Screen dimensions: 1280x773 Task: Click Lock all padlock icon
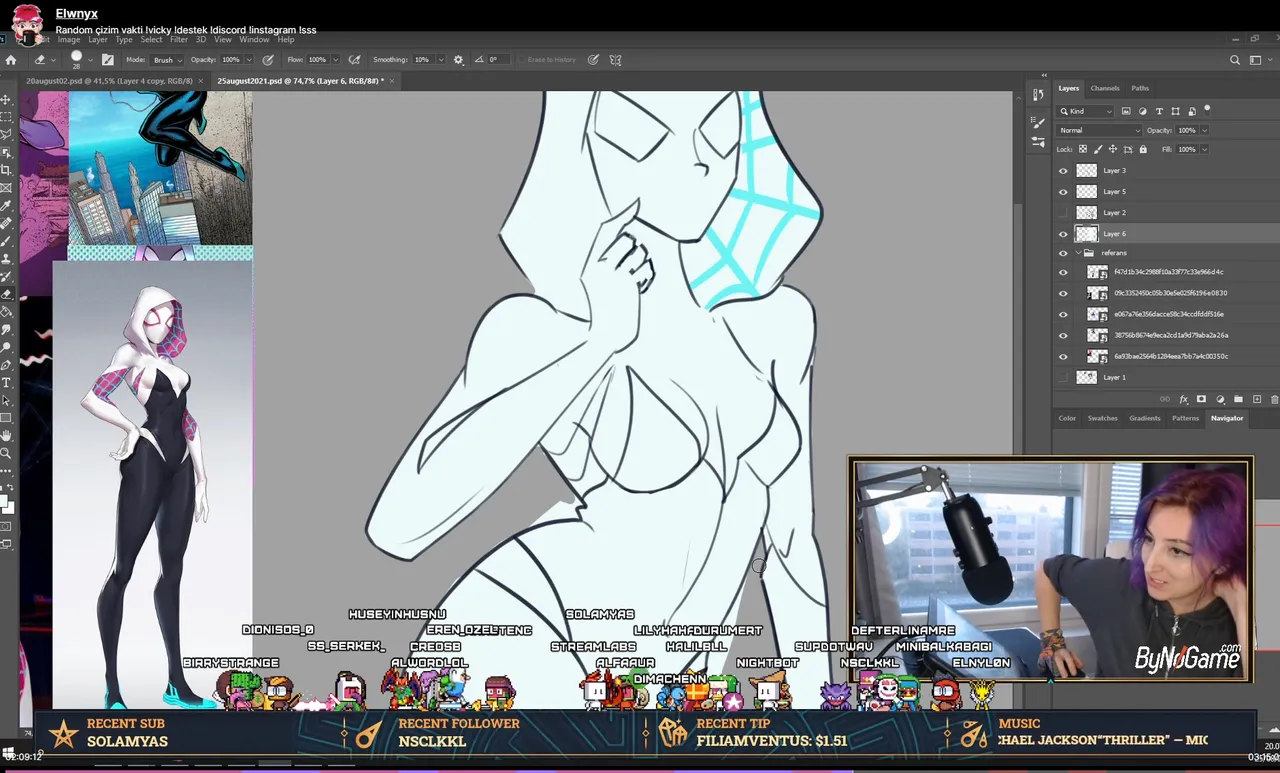1143,149
